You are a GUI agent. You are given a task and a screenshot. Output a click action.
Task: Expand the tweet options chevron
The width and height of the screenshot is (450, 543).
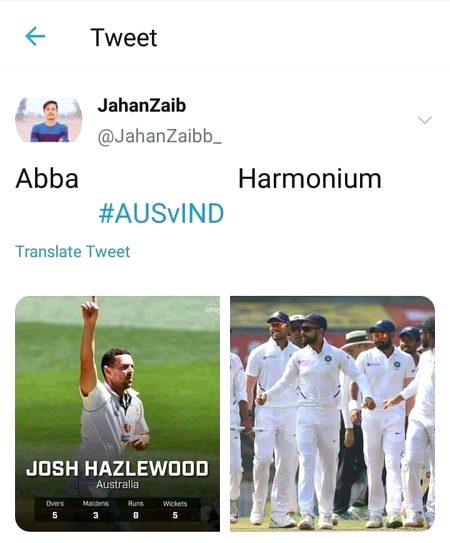point(425,120)
